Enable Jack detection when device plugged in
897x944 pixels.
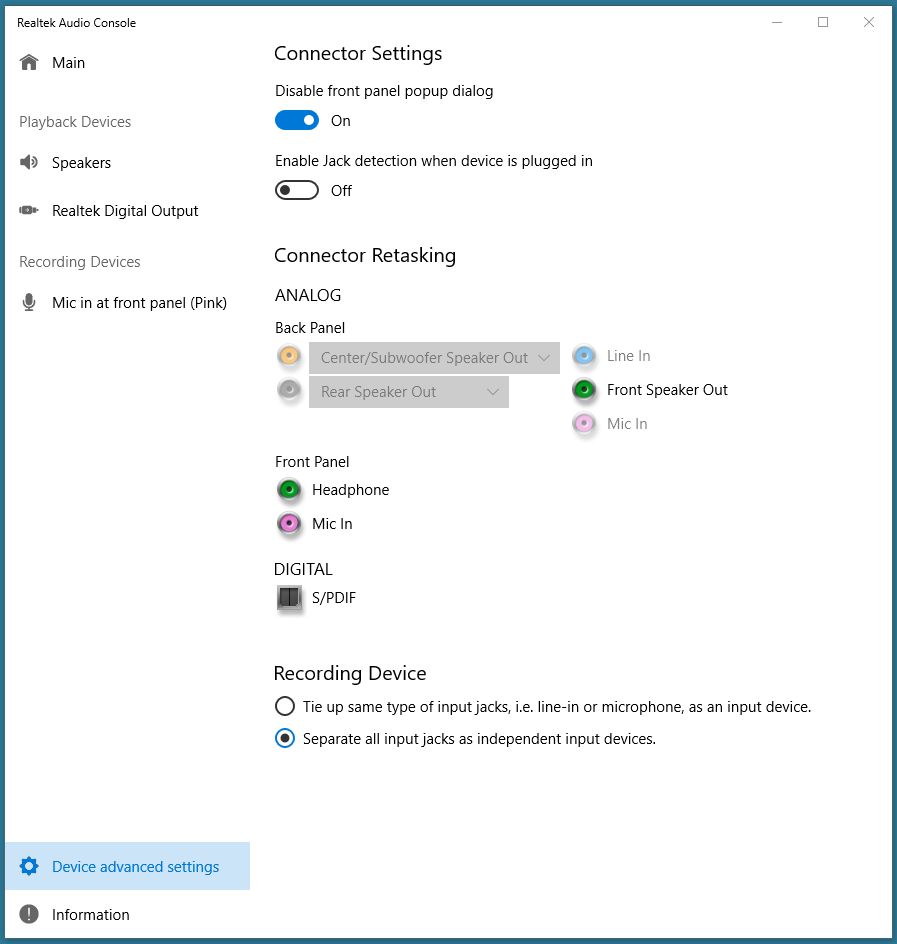click(297, 190)
